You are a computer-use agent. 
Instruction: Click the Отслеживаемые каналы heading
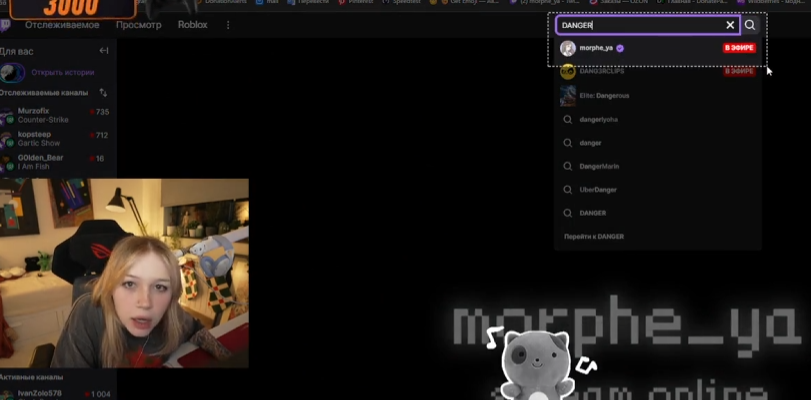43,93
